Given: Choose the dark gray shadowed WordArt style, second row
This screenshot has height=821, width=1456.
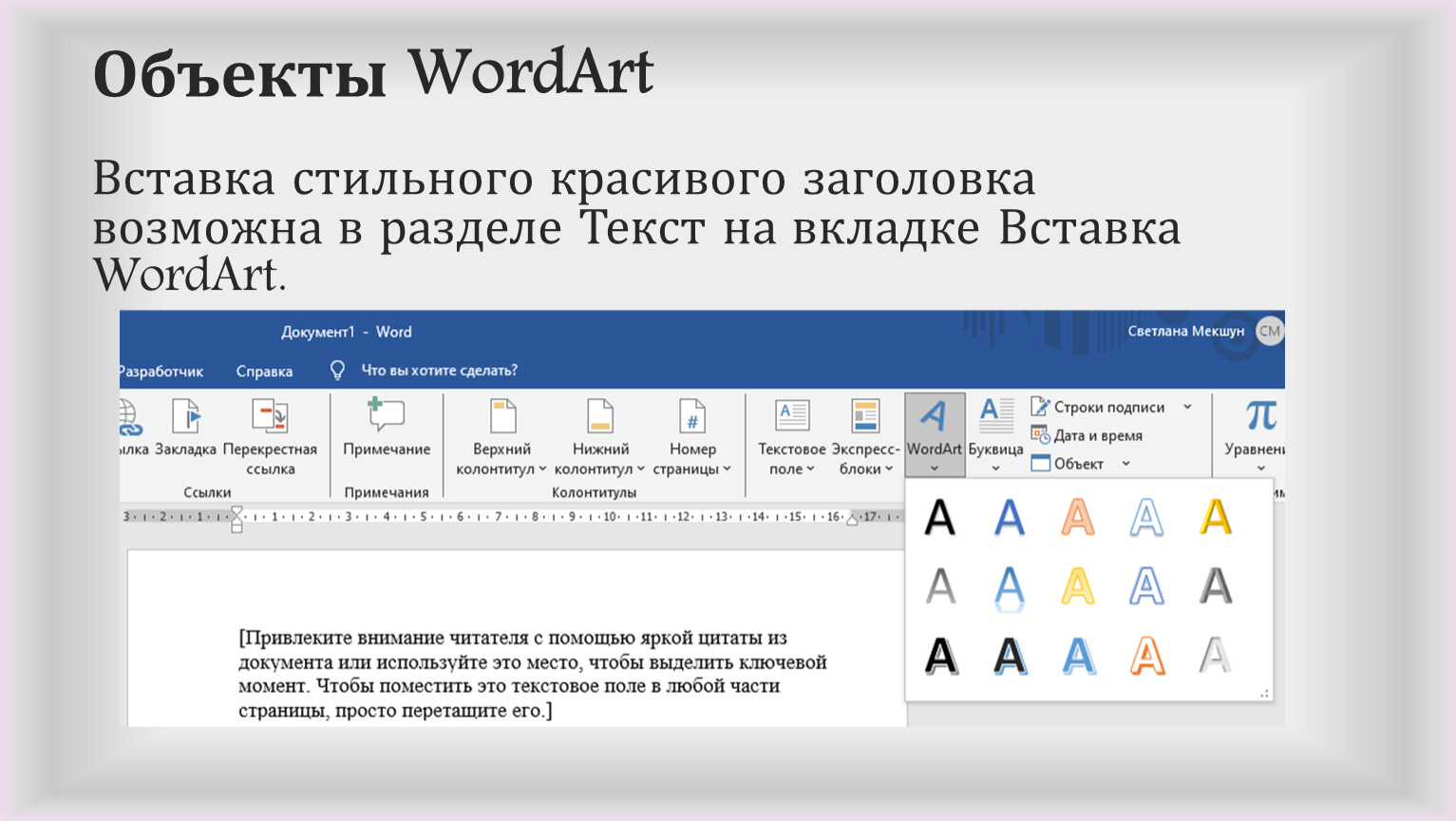Looking at the screenshot, I should [x=1216, y=586].
